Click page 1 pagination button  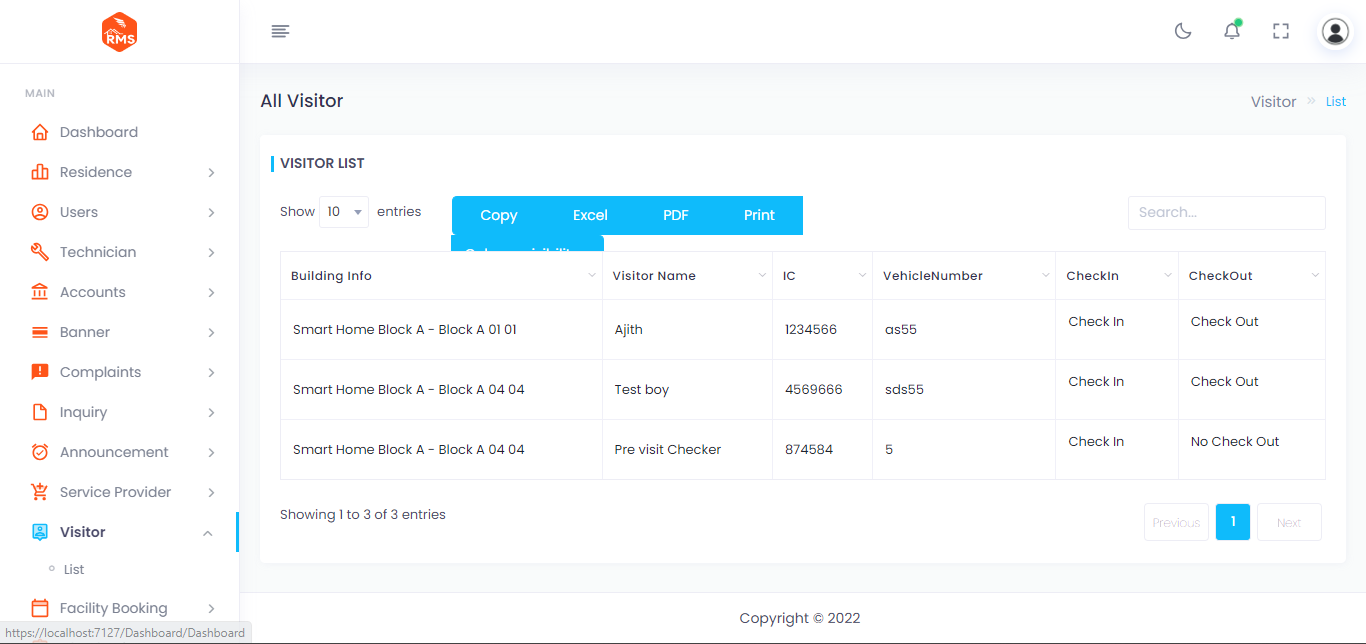1233,522
